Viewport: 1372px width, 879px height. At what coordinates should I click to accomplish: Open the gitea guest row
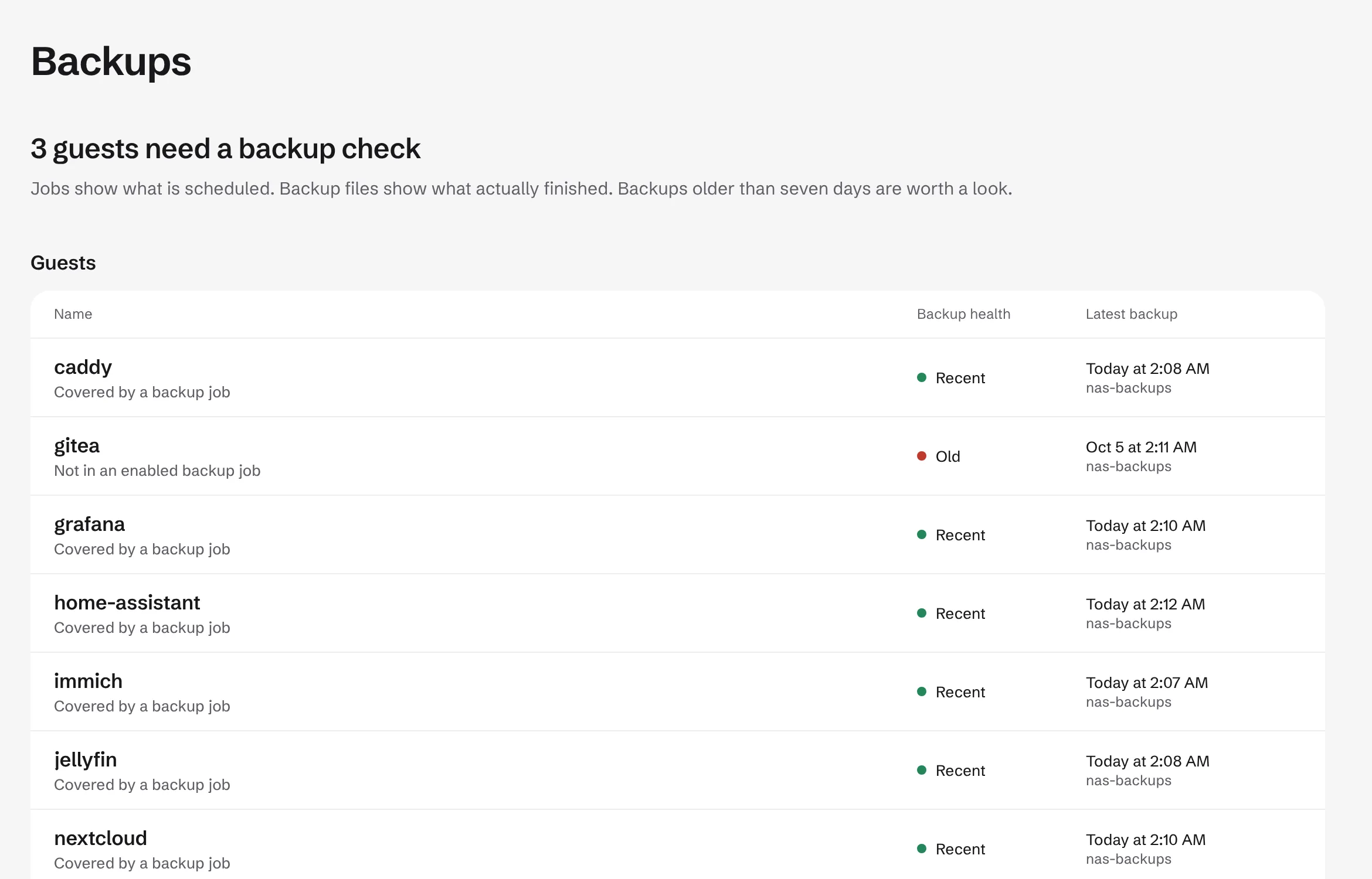point(678,456)
